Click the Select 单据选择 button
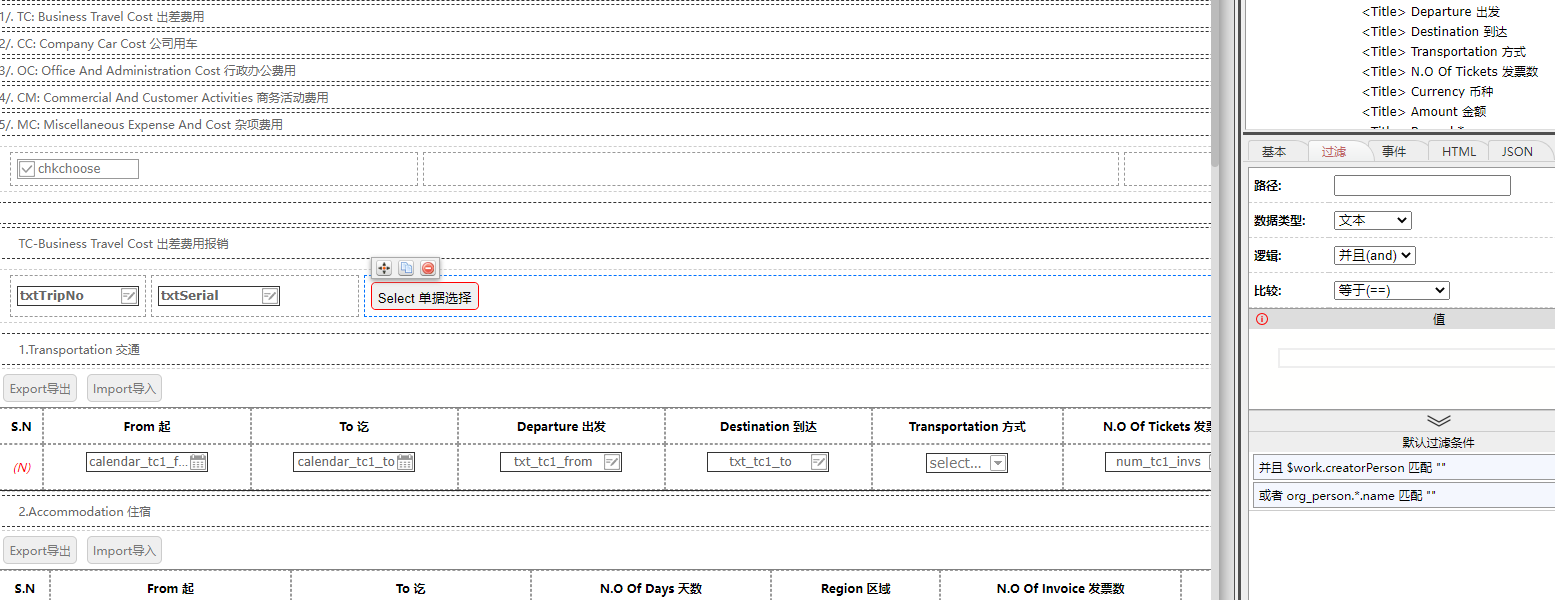Screen dimensions: 1555x600 point(425,297)
